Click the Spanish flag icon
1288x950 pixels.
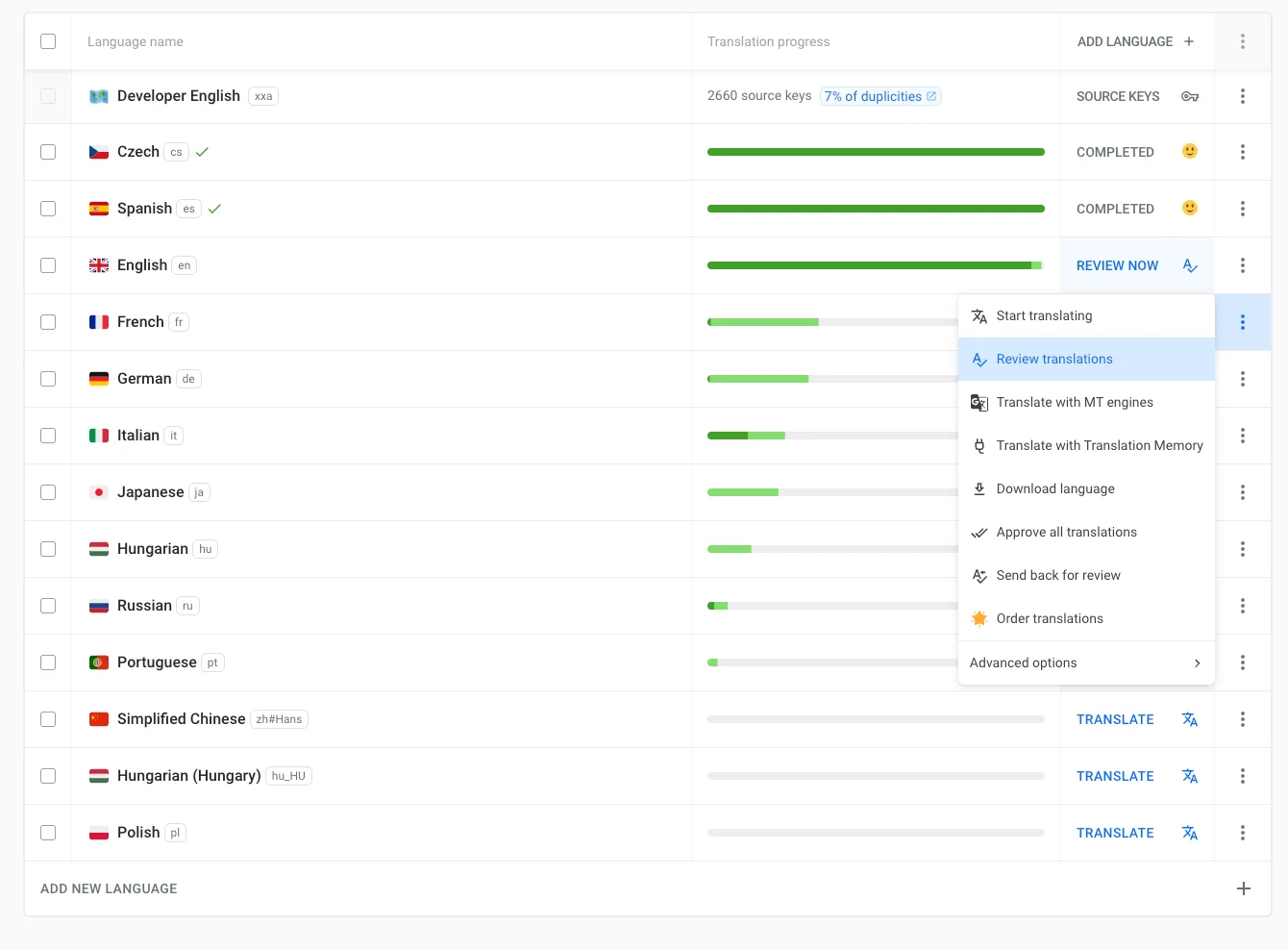[x=99, y=209]
